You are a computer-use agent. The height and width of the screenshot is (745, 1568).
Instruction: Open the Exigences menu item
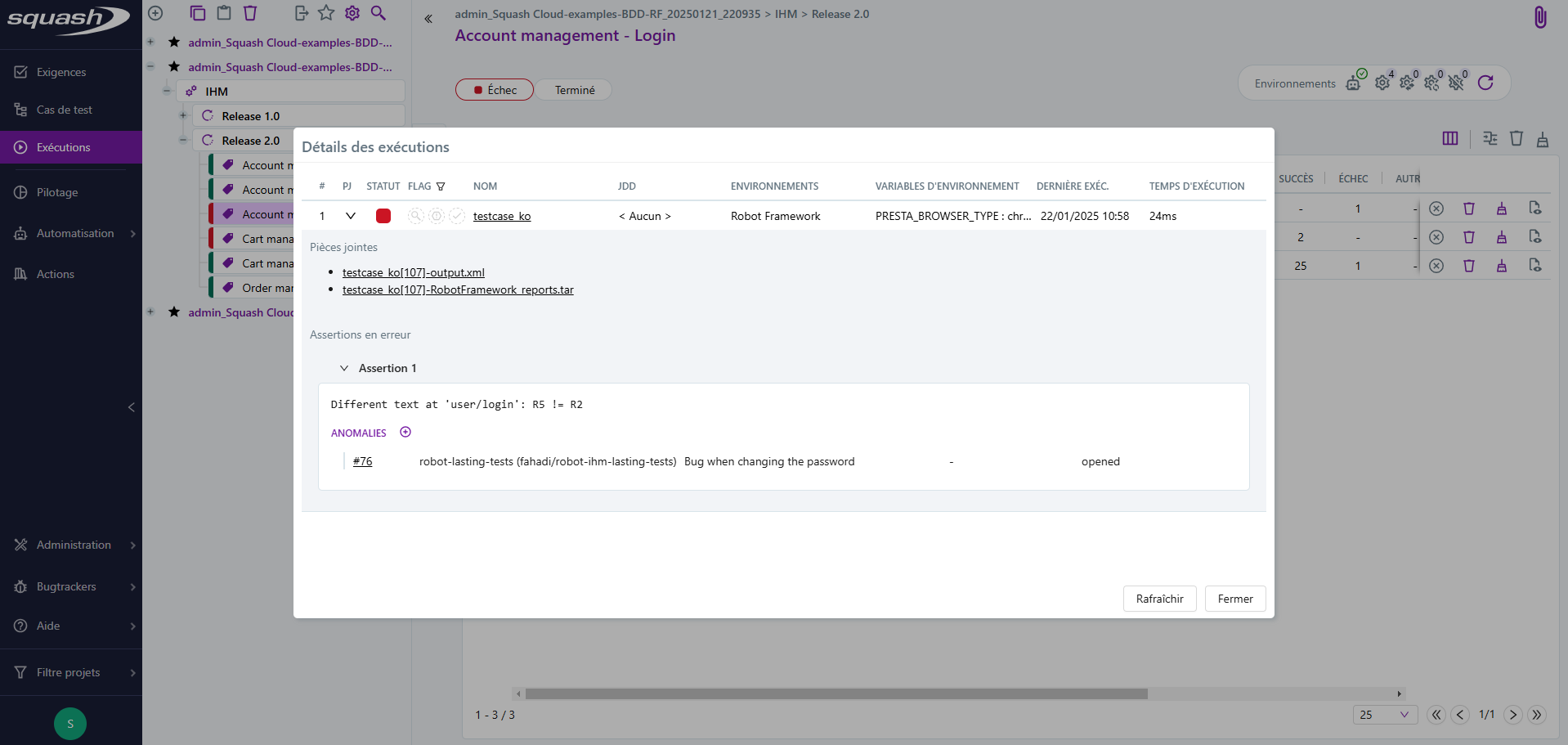(61, 72)
